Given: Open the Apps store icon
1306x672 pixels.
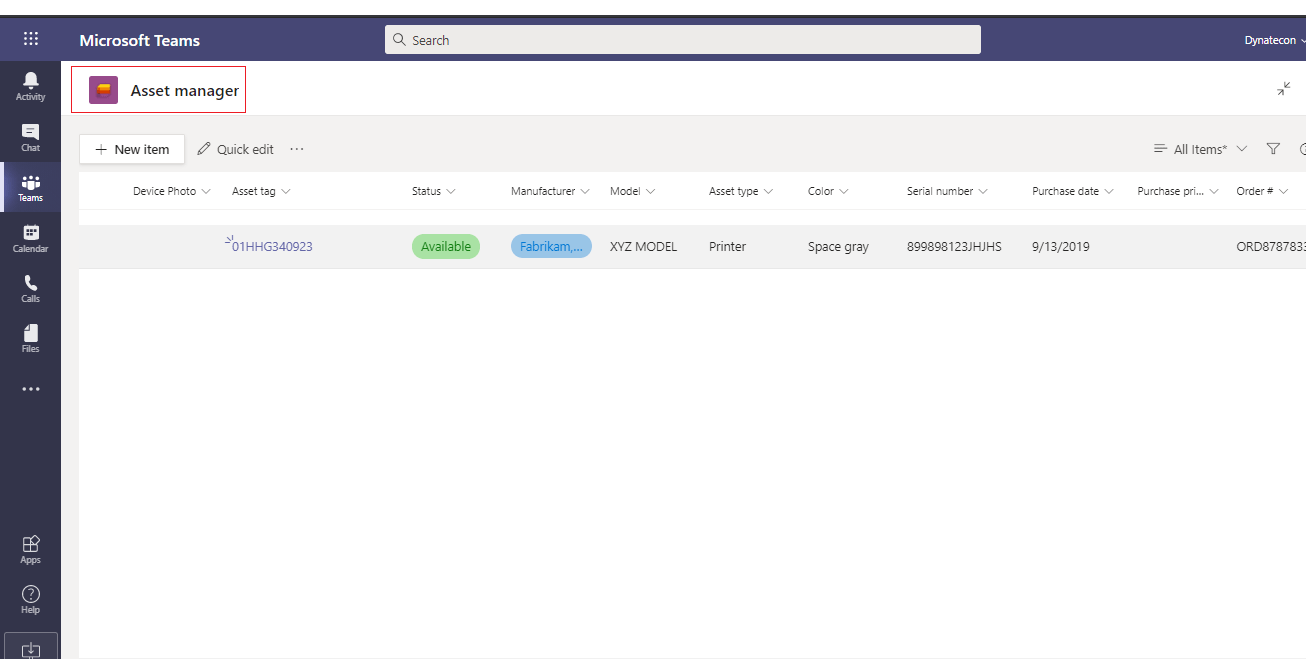Looking at the screenshot, I should (30, 549).
